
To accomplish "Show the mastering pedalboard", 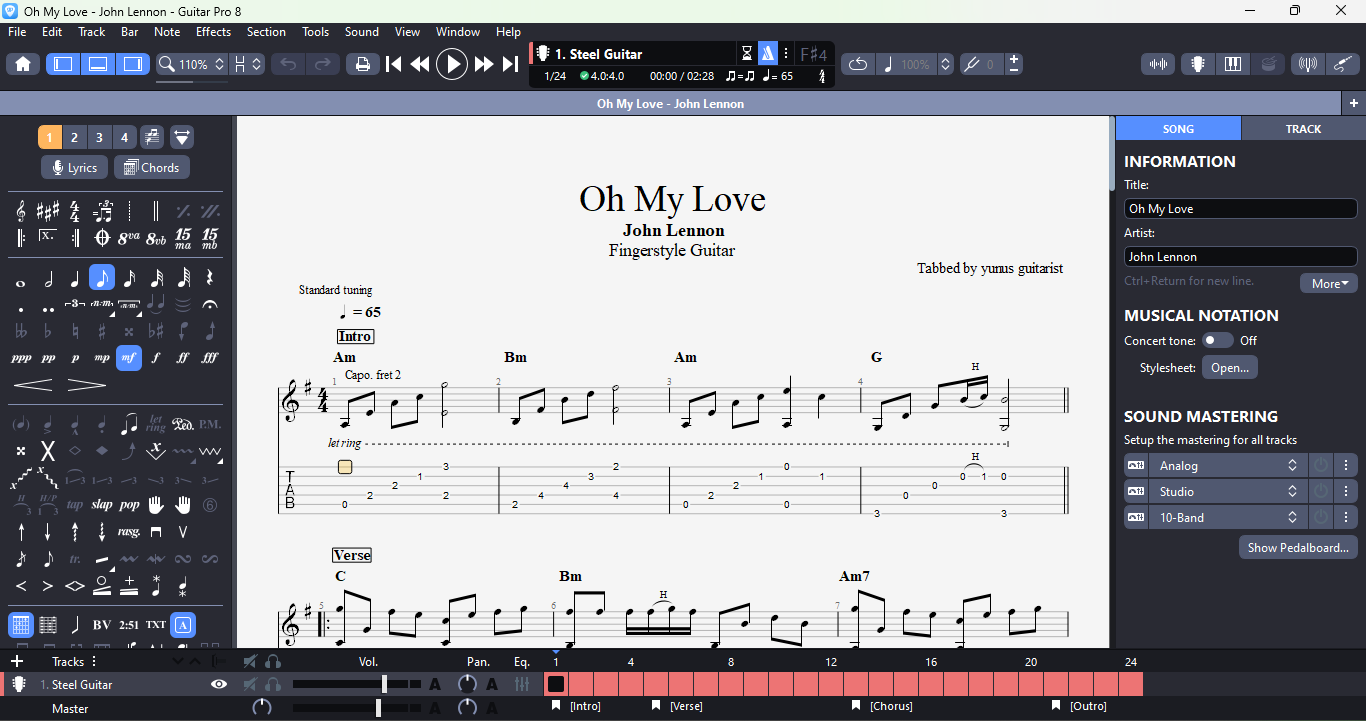I will [1298, 548].
